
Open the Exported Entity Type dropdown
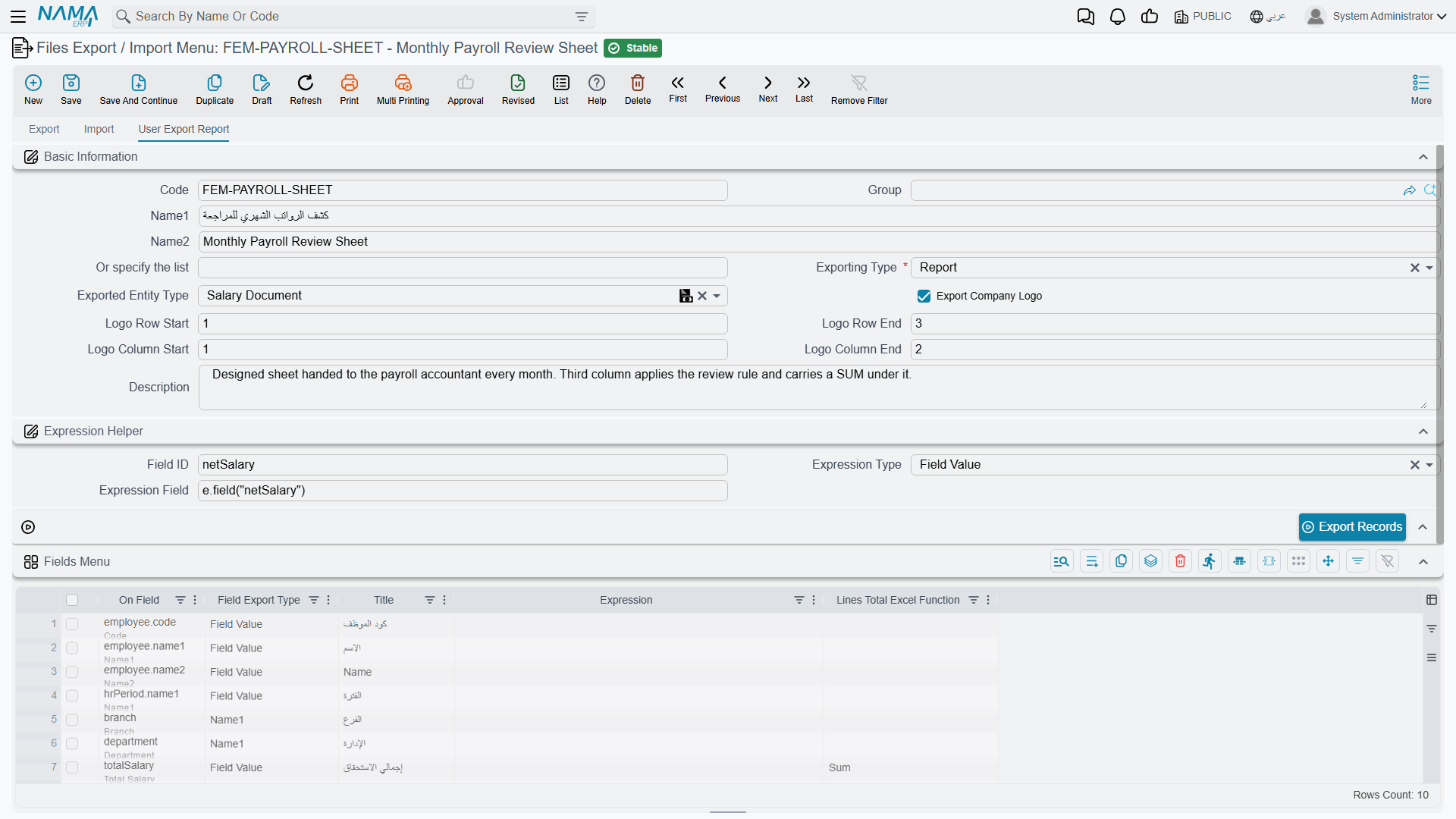717,296
